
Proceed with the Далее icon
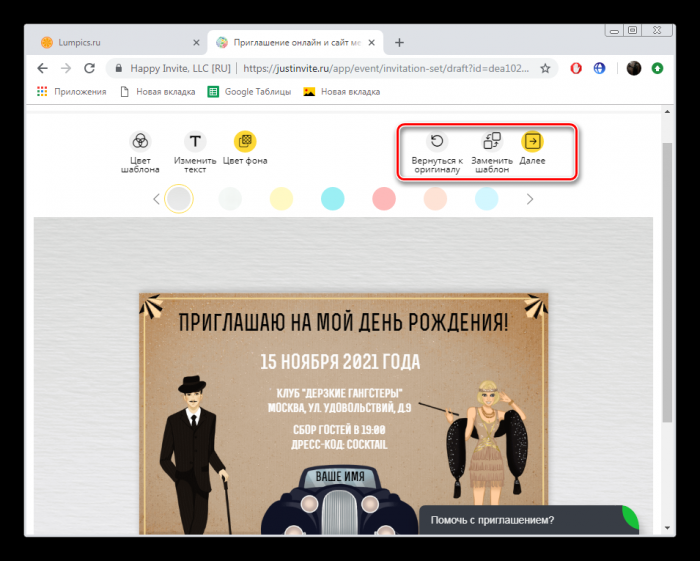coord(532,142)
